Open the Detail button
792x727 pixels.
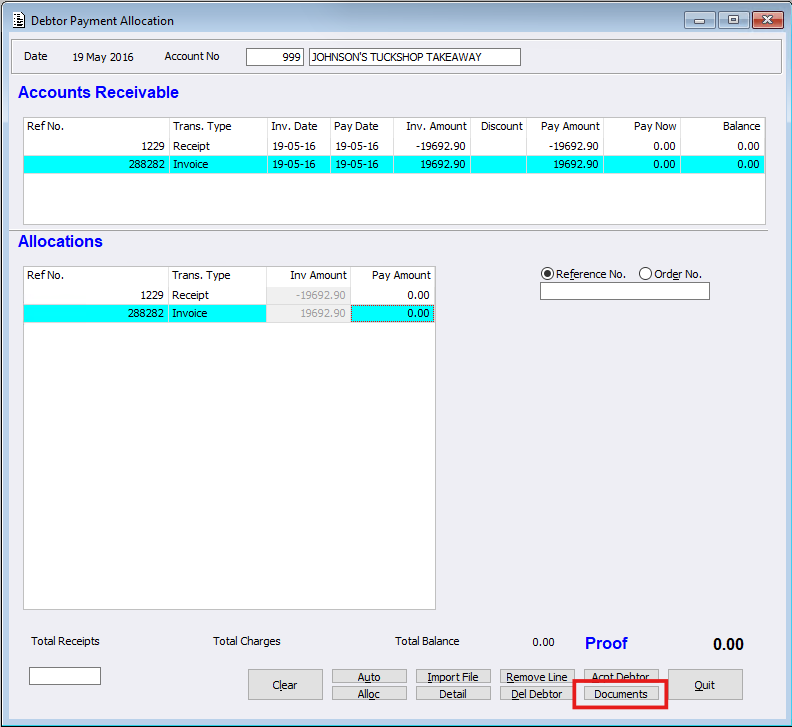point(453,694)
